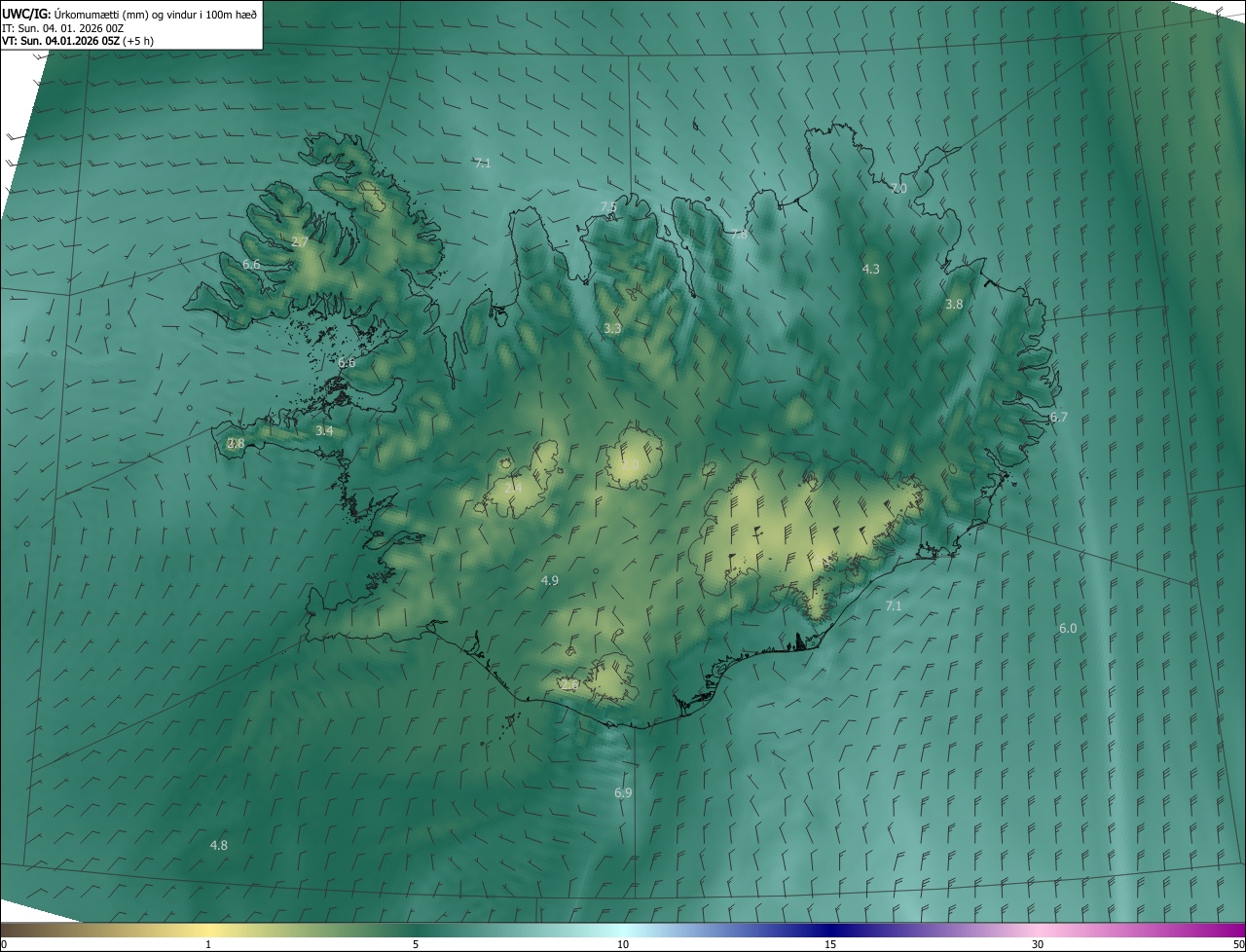Select the 2.0 value label
This screenshot has width=1246, height=952.
pos(630,465)
